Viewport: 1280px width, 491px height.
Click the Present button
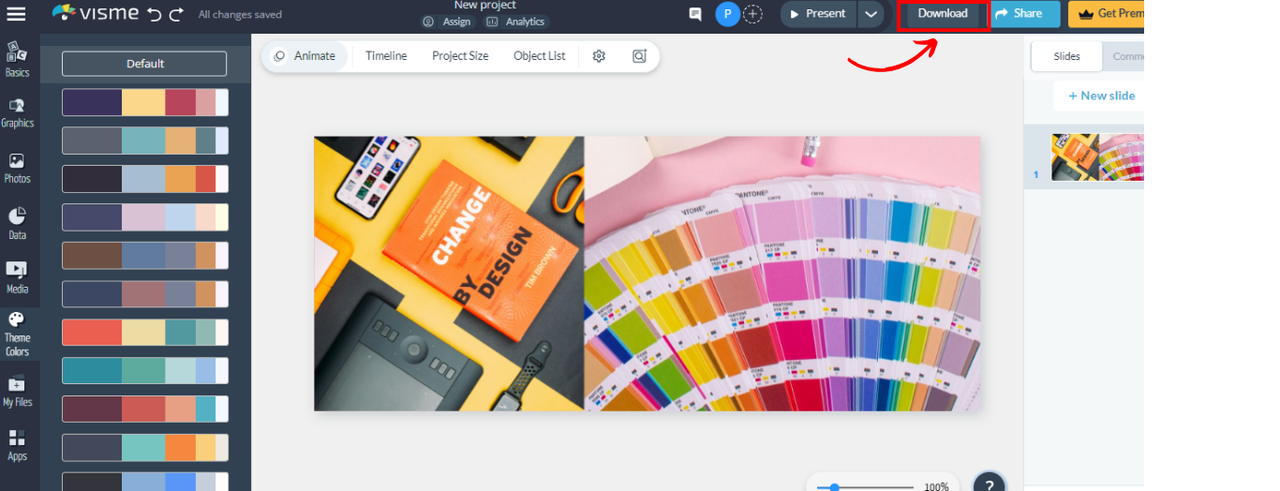pyautogui.click(x=819, y=14)
